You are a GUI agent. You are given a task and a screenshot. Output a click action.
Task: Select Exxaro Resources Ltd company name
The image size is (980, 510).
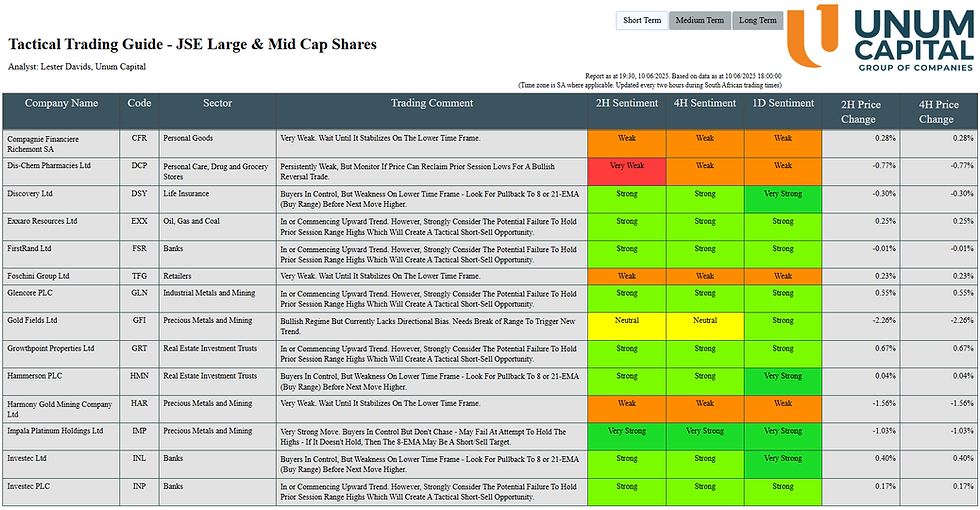[x=42, y=221]
